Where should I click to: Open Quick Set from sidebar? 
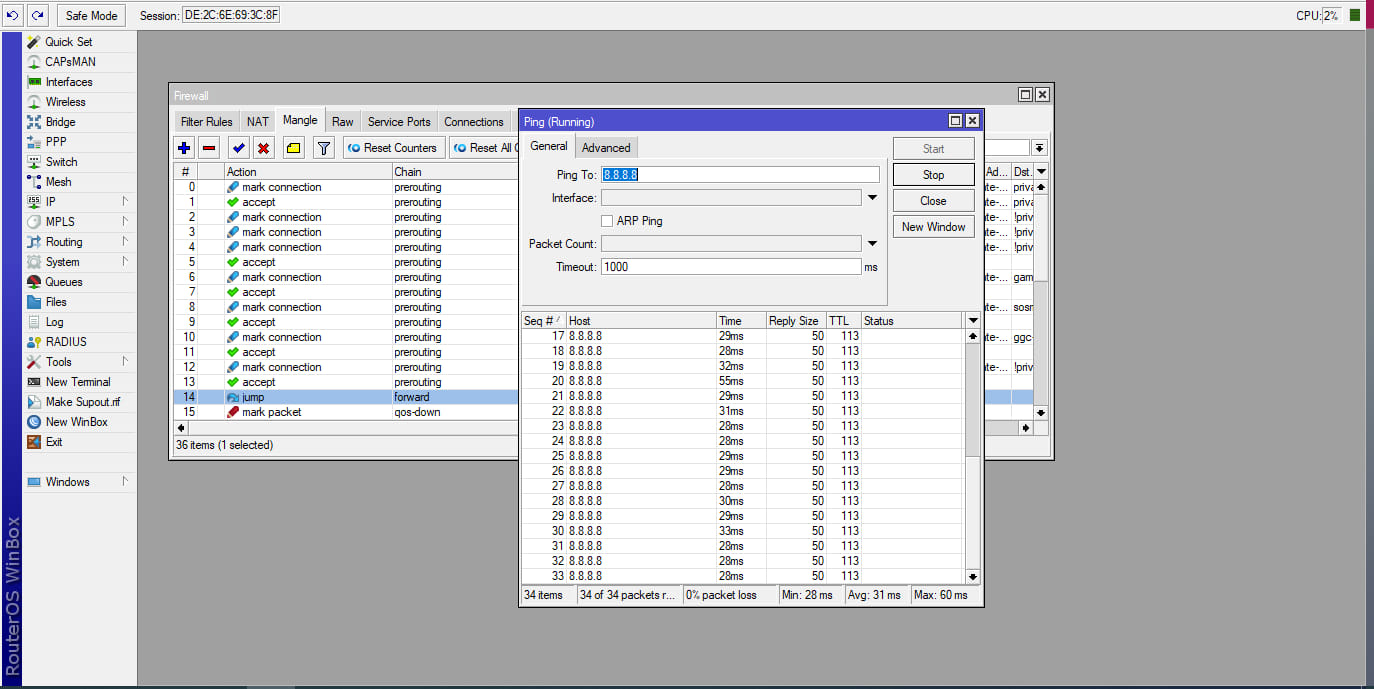(68, 42)
